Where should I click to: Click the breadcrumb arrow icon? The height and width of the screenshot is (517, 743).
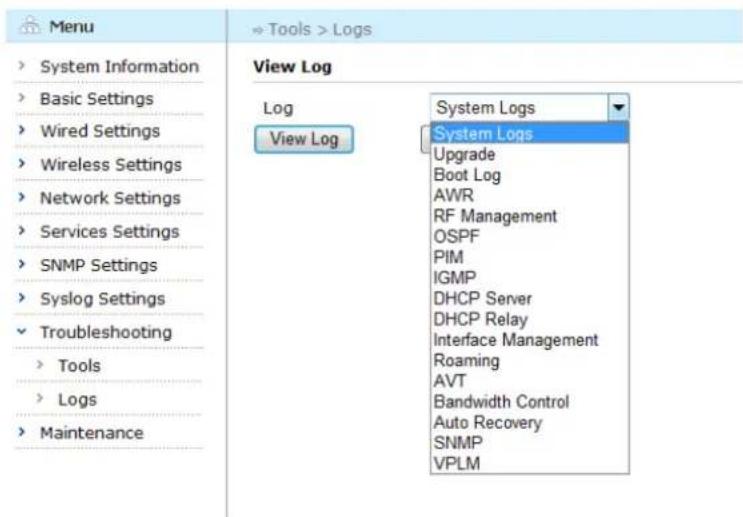[x=257, y=30]
